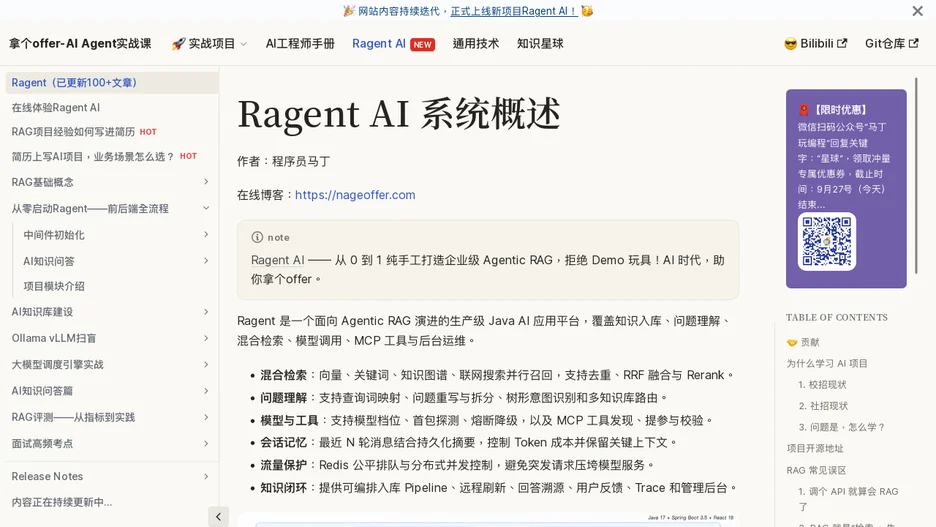Viewport: 936px width, 527px height.
Task: Jump to 1. 校招现状 in contents
Action: click(x=822, y=385)
